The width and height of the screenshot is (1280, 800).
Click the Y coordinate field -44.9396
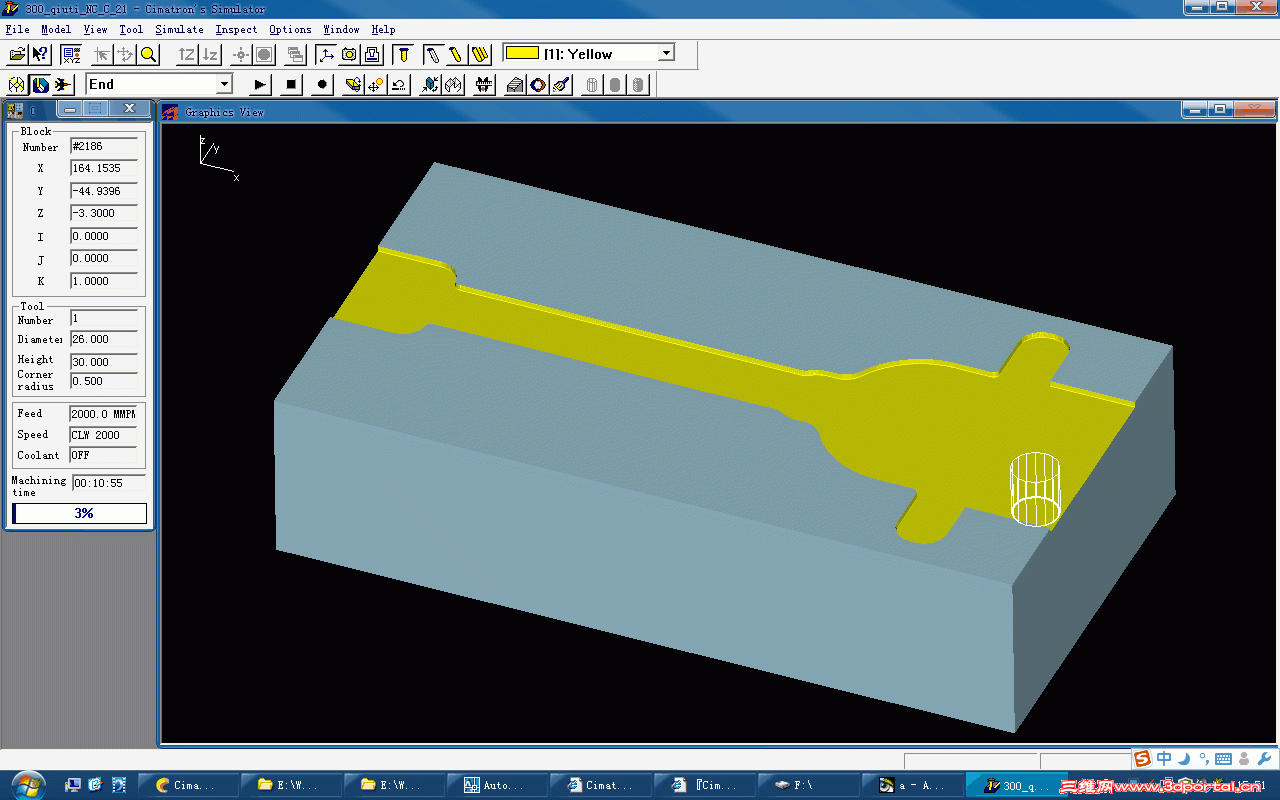[104, 191]
